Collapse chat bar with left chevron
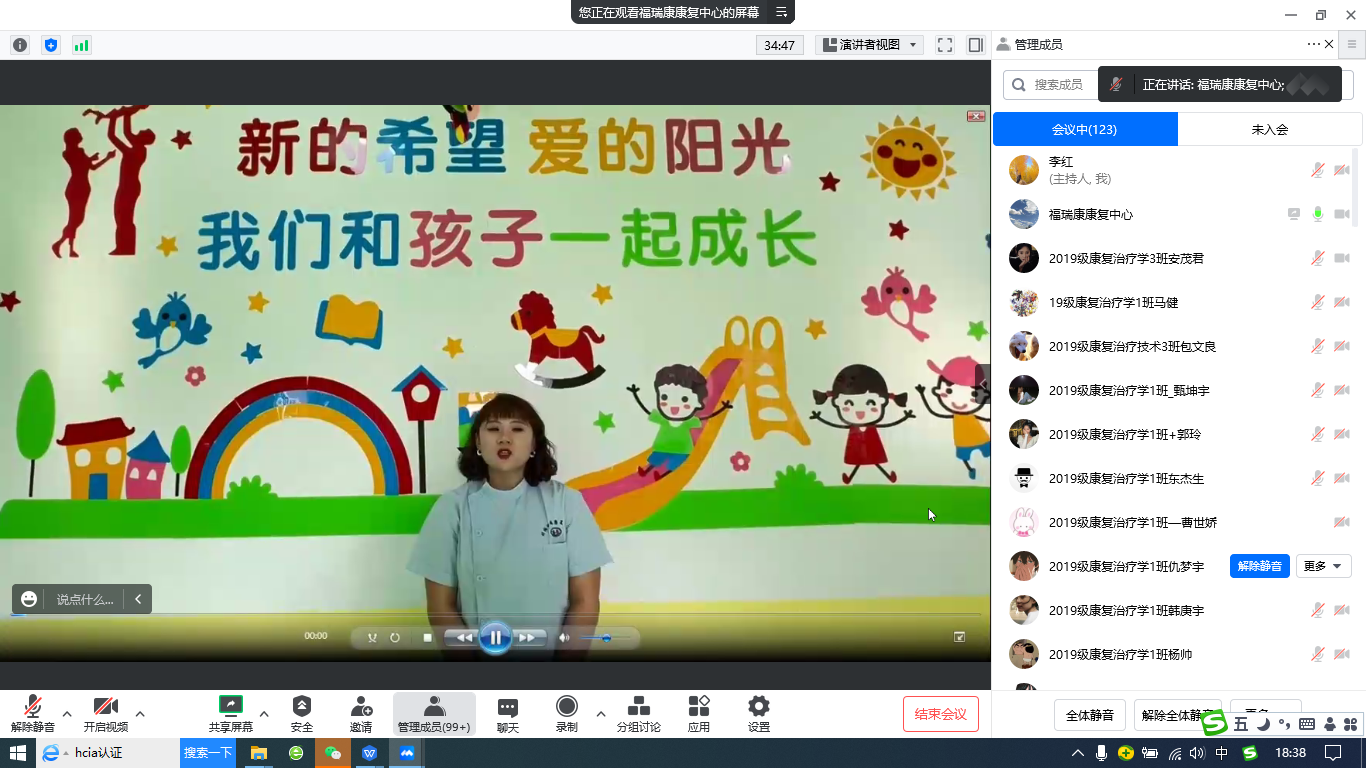This screenshot has height=768, width=1366. pos(138,599)
